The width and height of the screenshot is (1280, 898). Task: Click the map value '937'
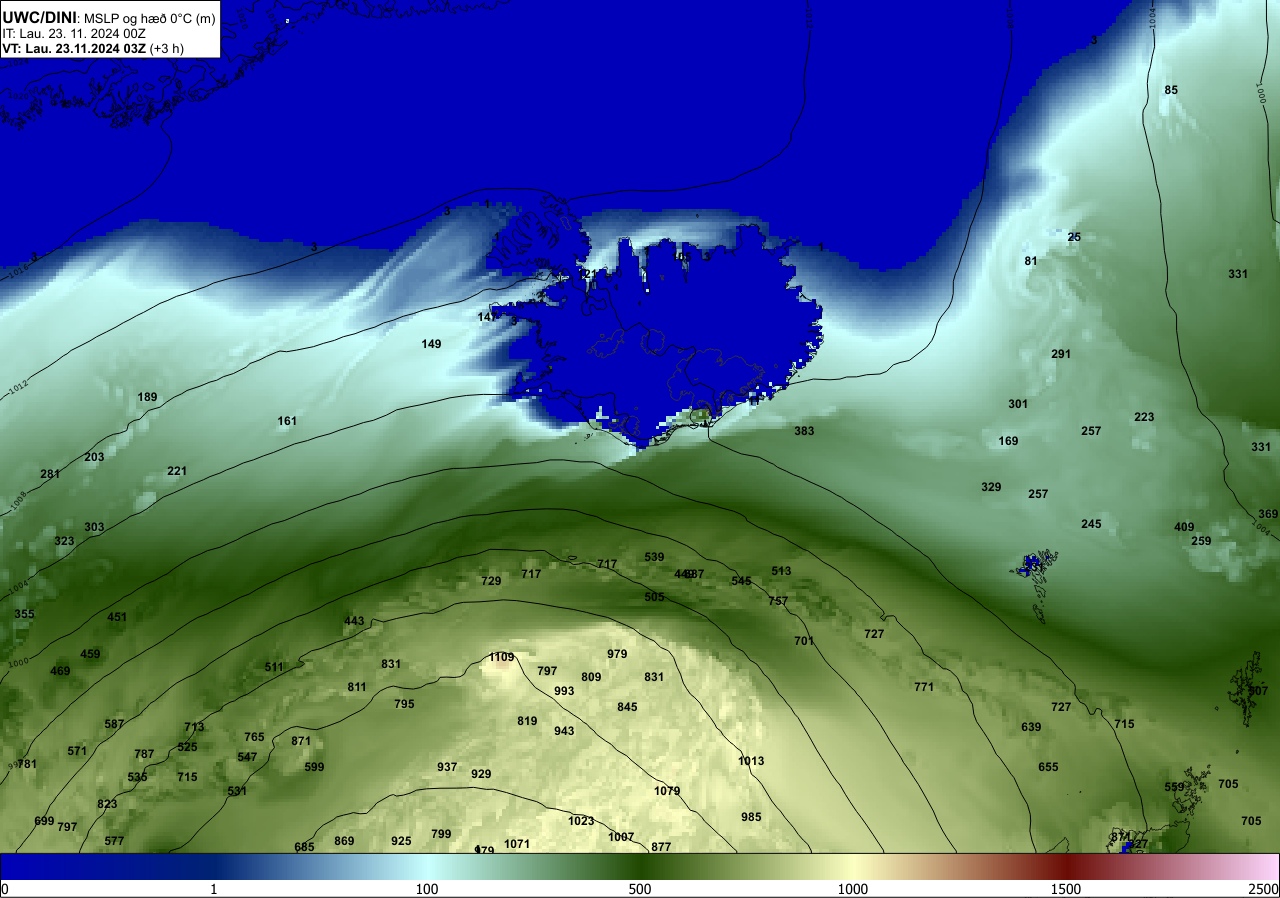447,767
